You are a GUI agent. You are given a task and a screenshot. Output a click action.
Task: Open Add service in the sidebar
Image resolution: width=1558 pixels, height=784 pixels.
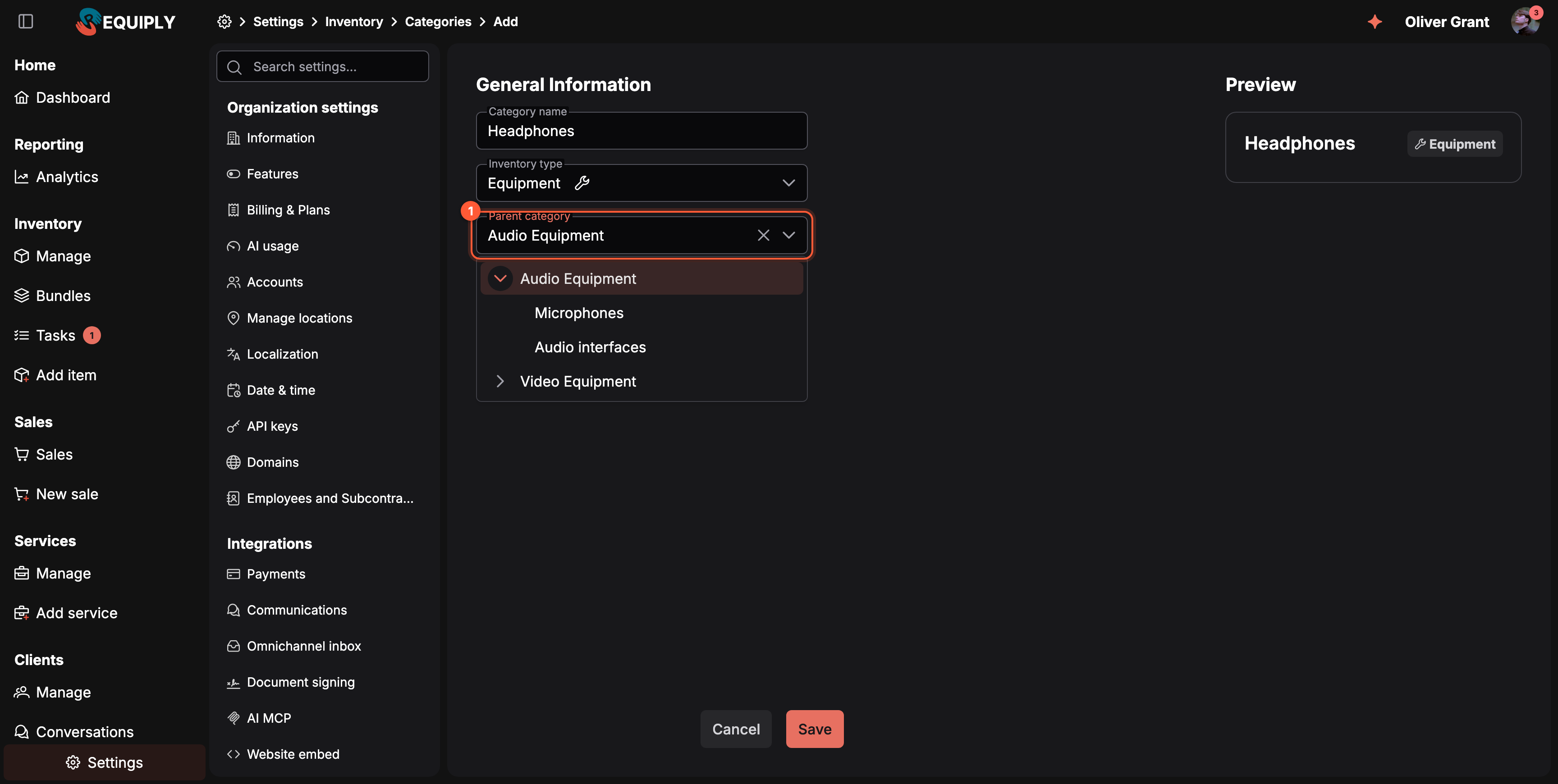(x=66, y=613)
